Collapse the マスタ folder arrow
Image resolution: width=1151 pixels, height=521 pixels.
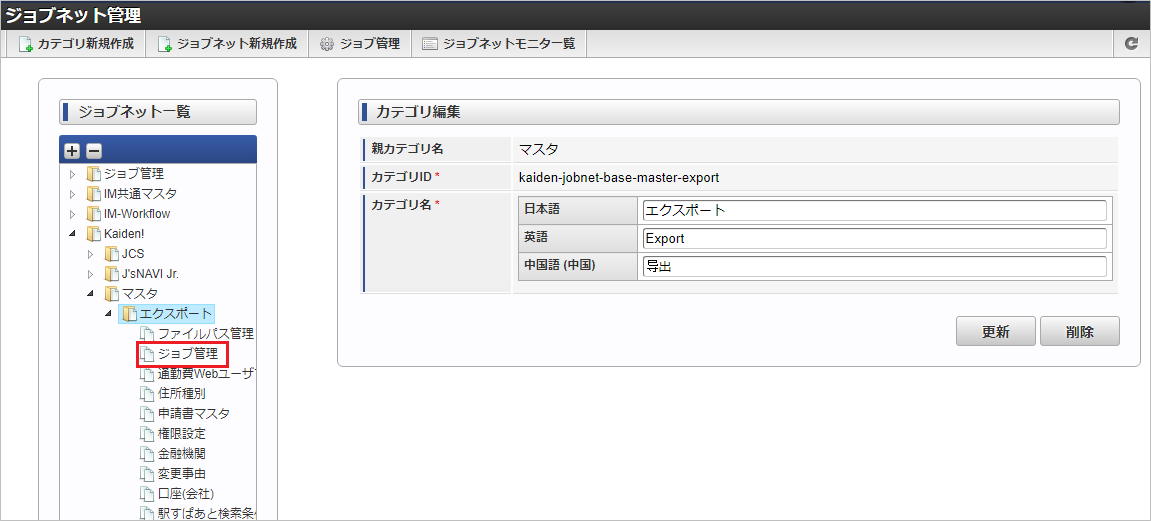point(90,294)
